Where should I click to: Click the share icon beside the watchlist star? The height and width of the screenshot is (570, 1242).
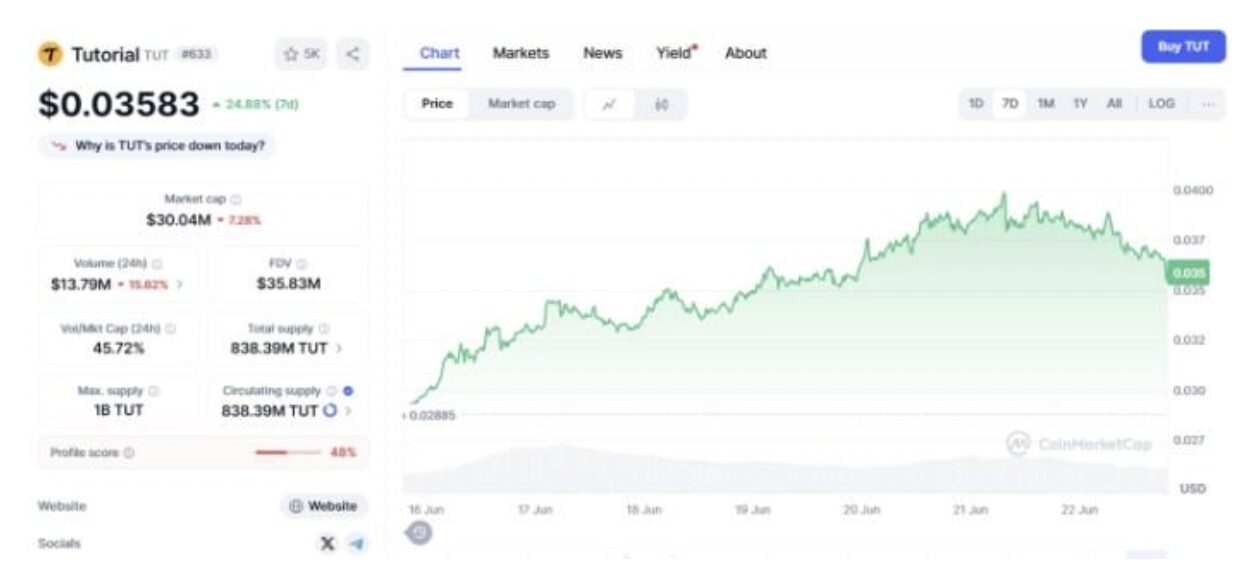352,54
